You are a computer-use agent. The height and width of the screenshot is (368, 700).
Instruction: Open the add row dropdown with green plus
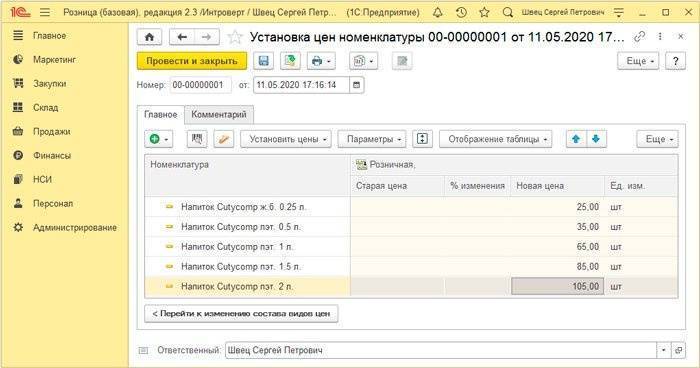(158, 139)
